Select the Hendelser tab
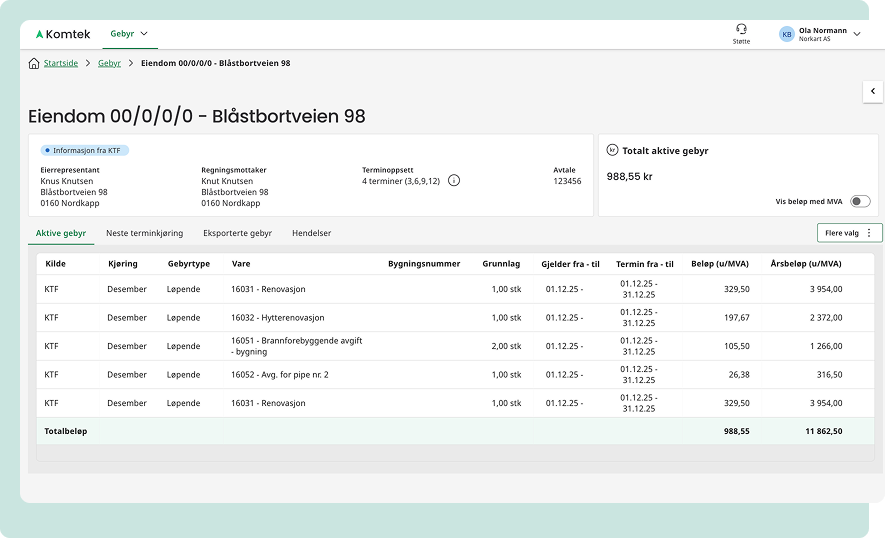The width and height of the screenshot is (885, 538). (311, 233)
